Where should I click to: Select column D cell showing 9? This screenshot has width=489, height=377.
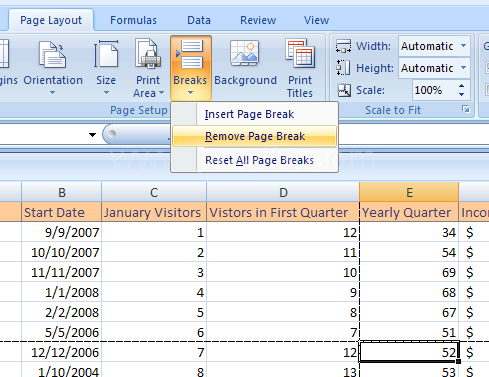[x=283, y=292]
